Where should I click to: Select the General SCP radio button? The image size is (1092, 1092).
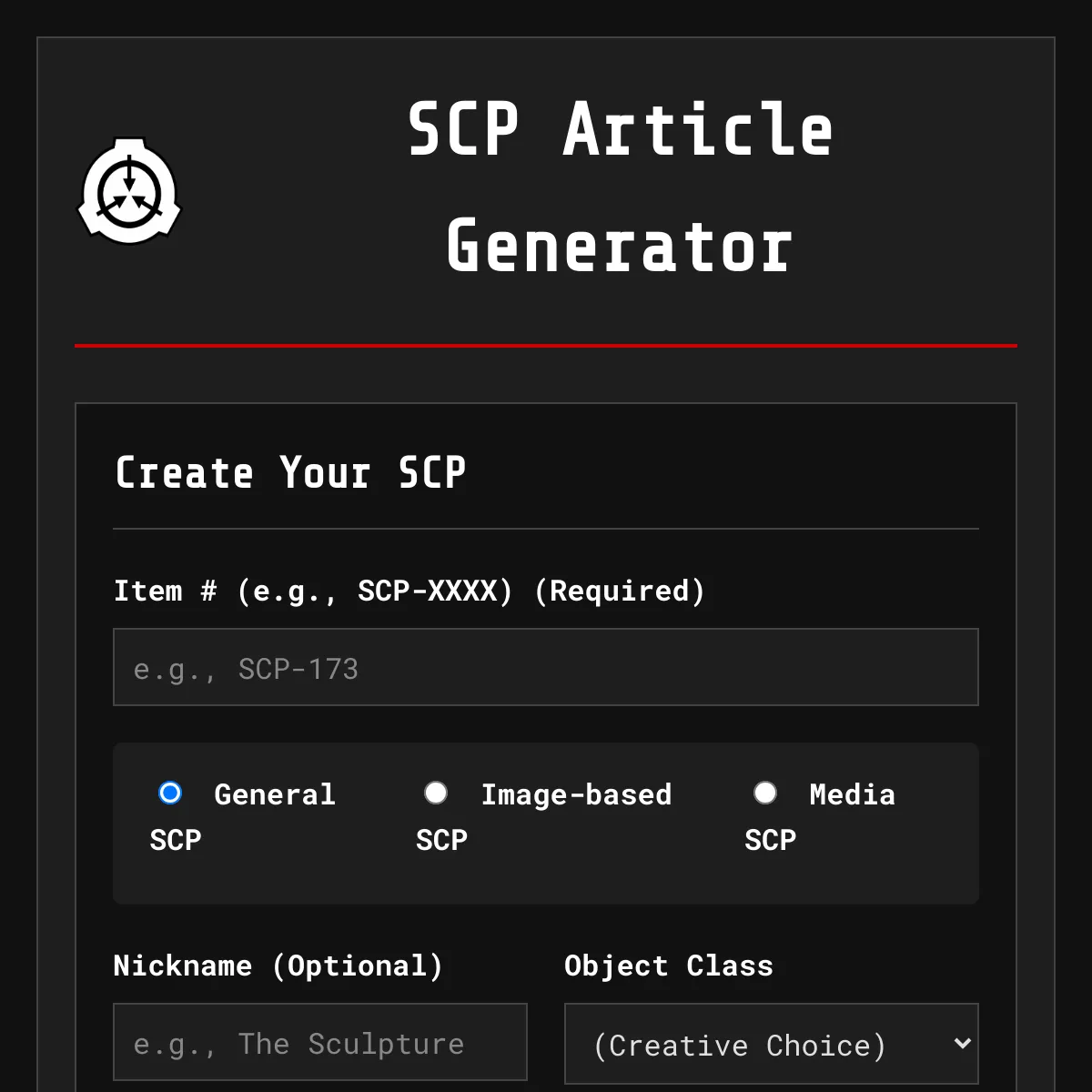point(169,793)
